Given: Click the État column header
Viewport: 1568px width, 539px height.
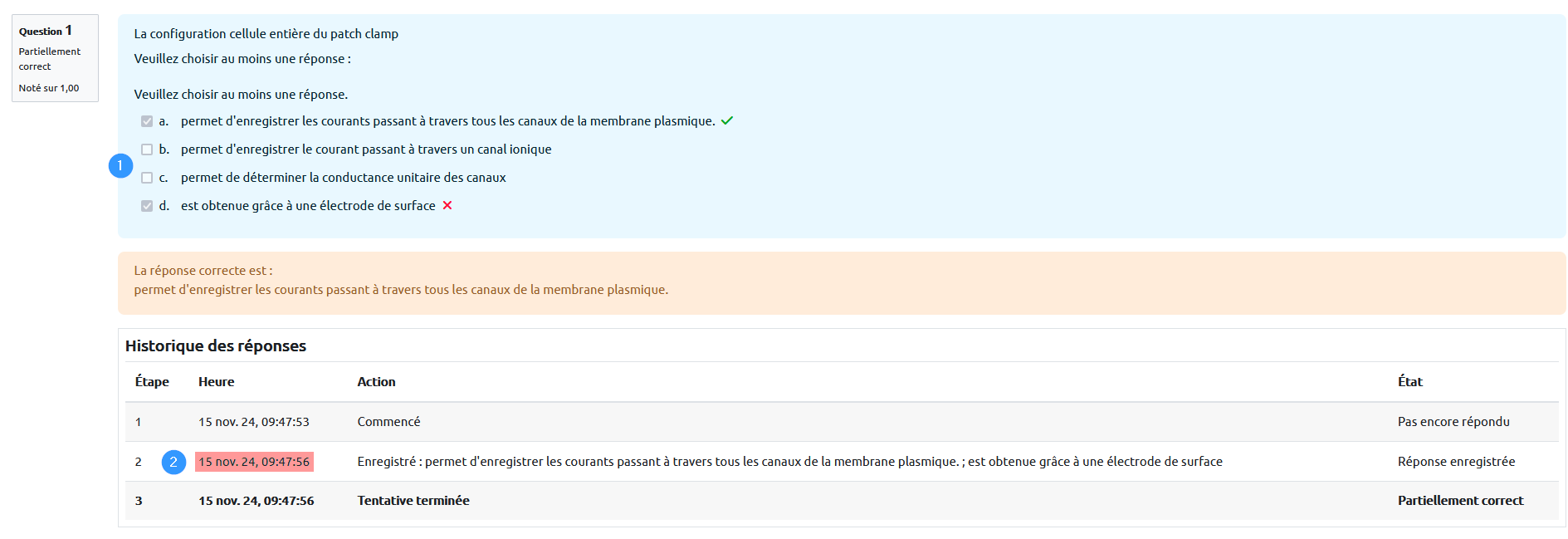Looking at the screenshot, I should click(1409, 382).
